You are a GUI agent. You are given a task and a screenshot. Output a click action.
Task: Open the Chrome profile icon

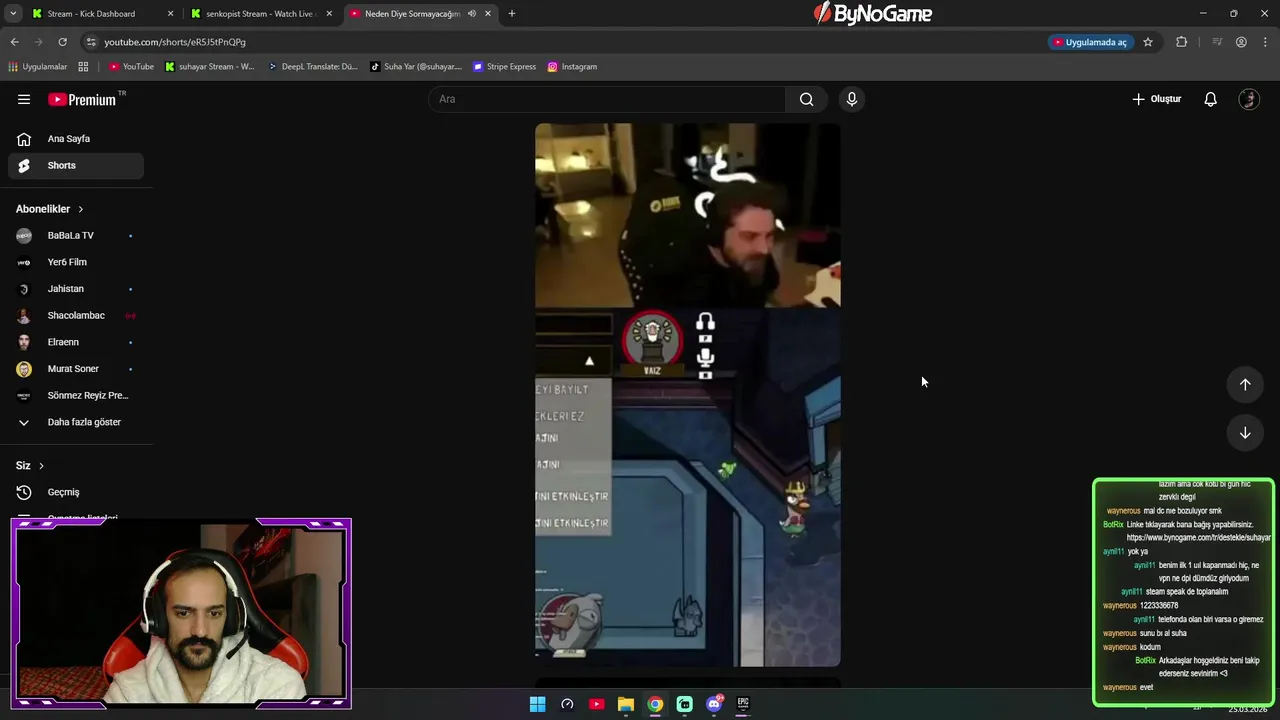click(1241, 42)
